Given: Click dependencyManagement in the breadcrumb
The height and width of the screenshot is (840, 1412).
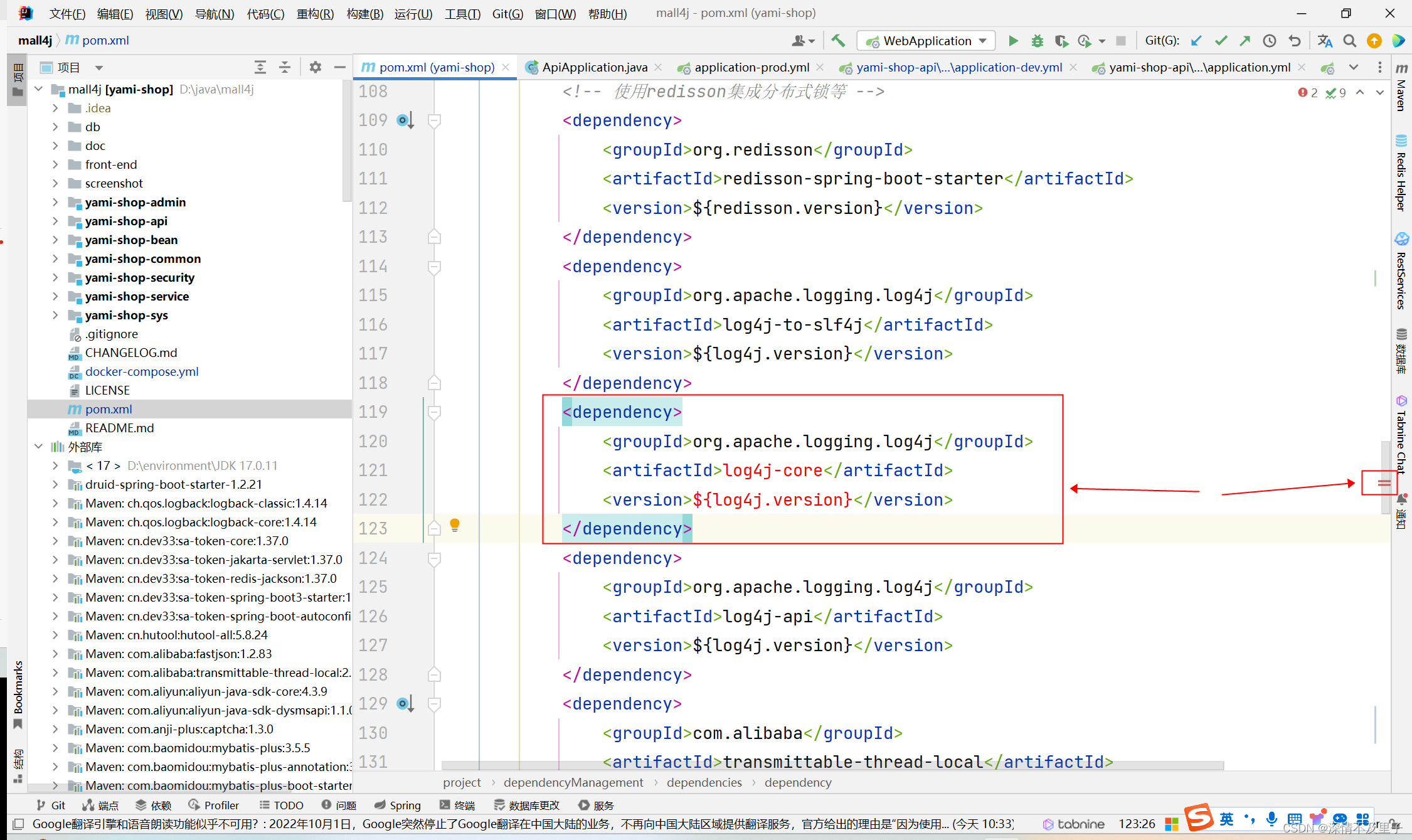Looking at the screenshot, I should [573, 782].
